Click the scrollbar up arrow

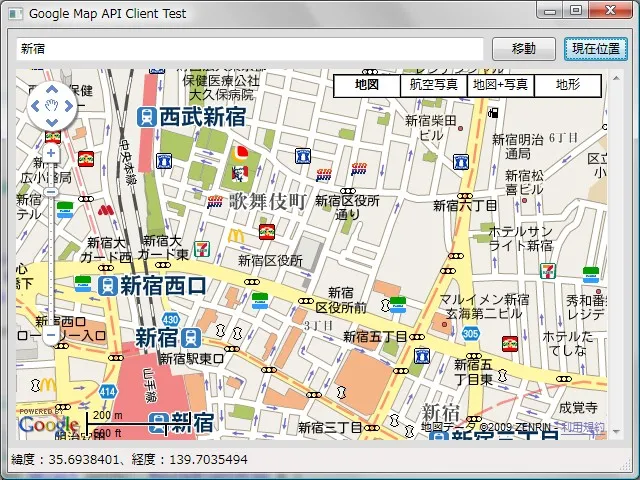pos(616,78)
